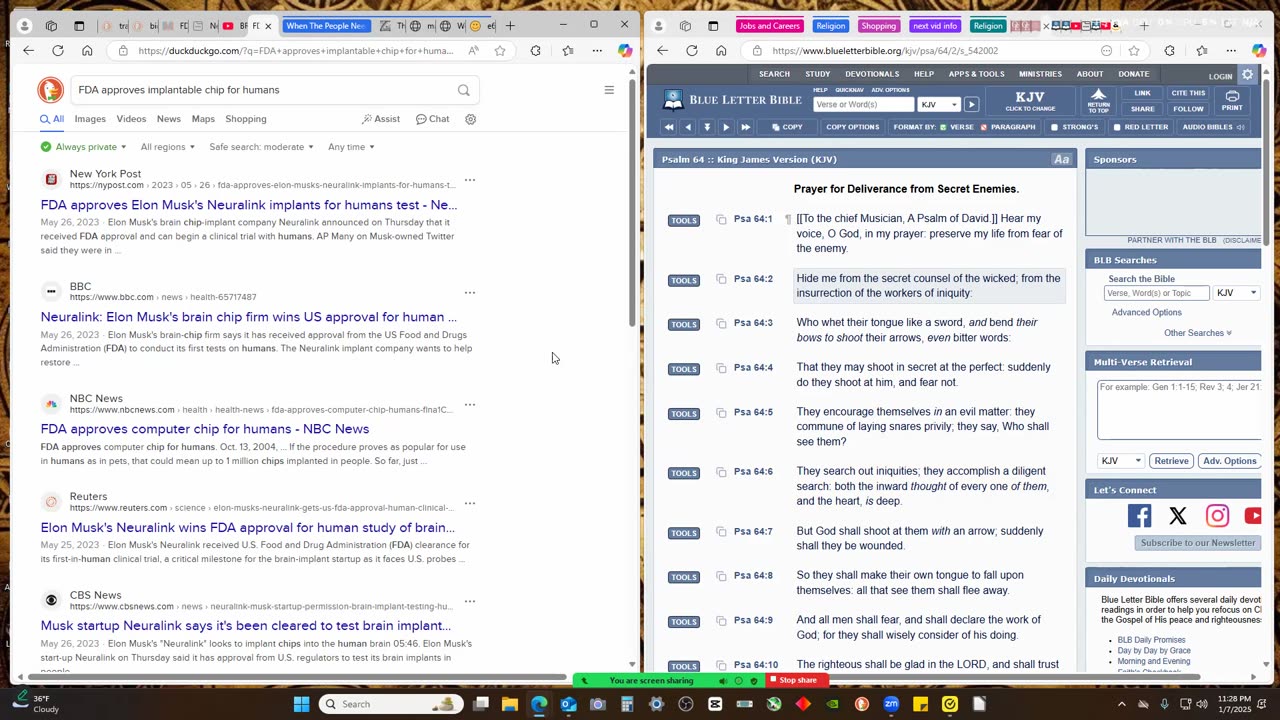Click Subscribe to our Newsletter button
The height and width of the screenshot is (720, 1280).
coord(1198,543)
